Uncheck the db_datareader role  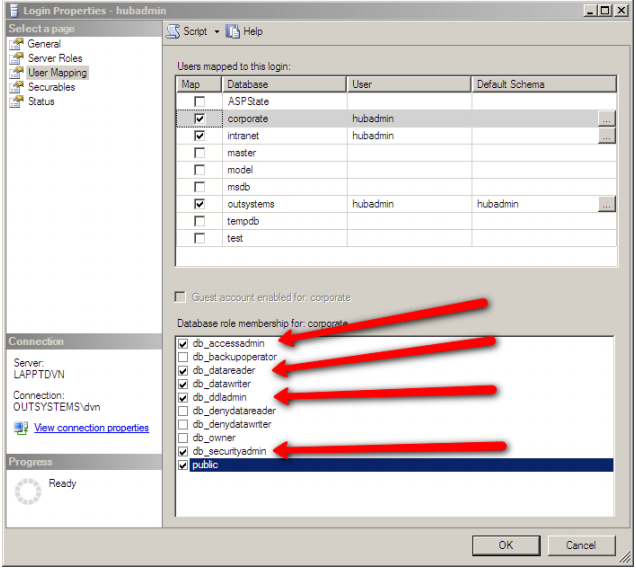183,371
